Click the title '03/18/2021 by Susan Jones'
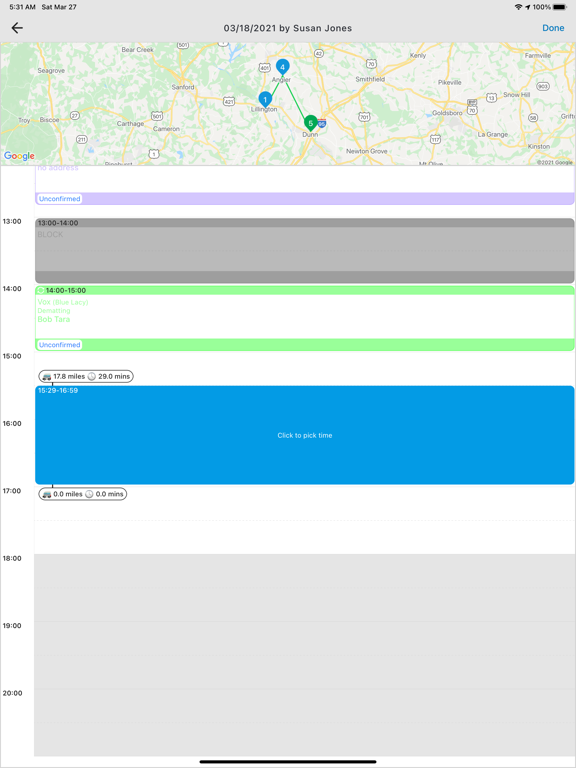The image size is (576, 768). pyautogui.click(x=288, y=28)
